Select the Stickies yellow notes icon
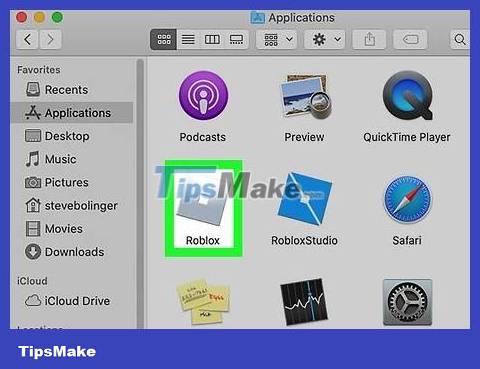This screenshot has height=369, width=480. pyautogui.click(x=203, y=301)
